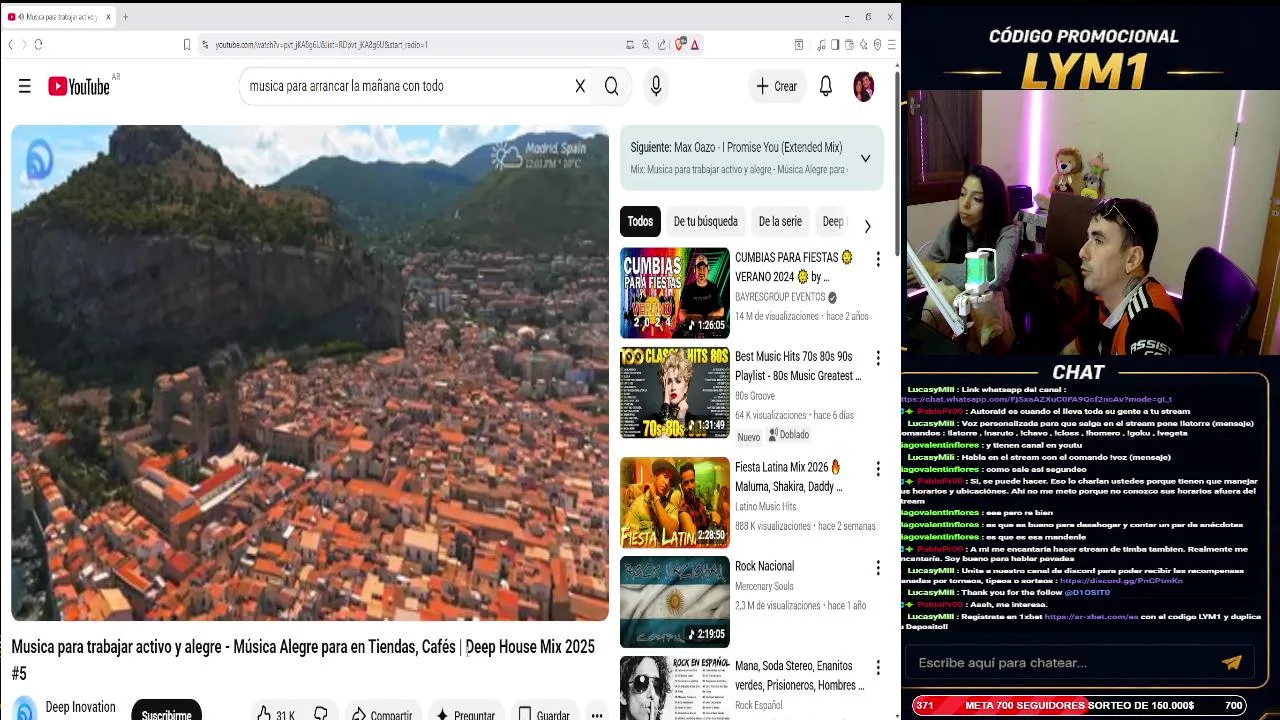Viewport: 1280px width, 720px height.
Task: Open the share page icon in the address bar
Action: coord(662,44)
